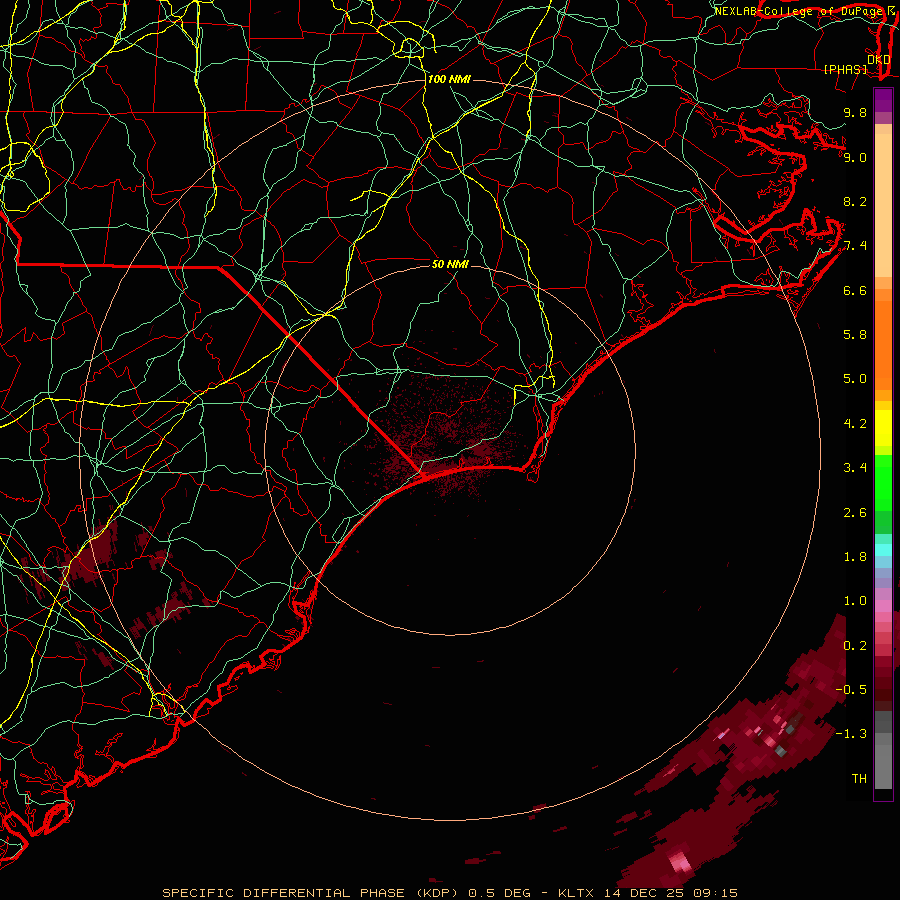Pick the yellow band beside 4.2
The width and height of the screenshot is (900, 900).
(x=883, y=428)
